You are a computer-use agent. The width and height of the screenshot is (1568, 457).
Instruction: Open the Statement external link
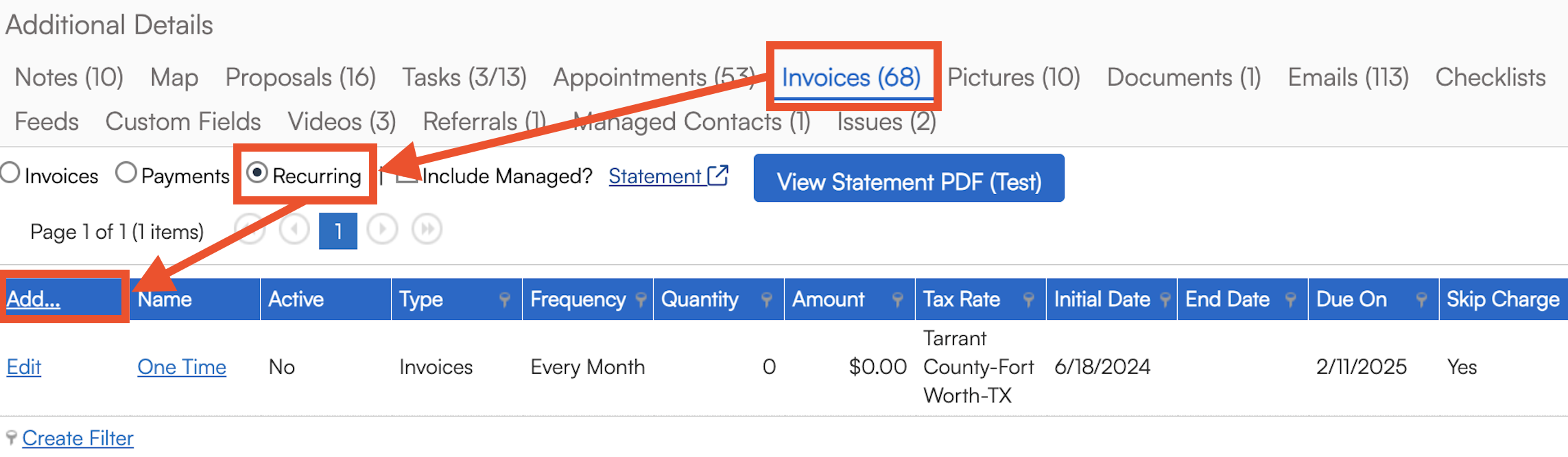coord(667,176)
